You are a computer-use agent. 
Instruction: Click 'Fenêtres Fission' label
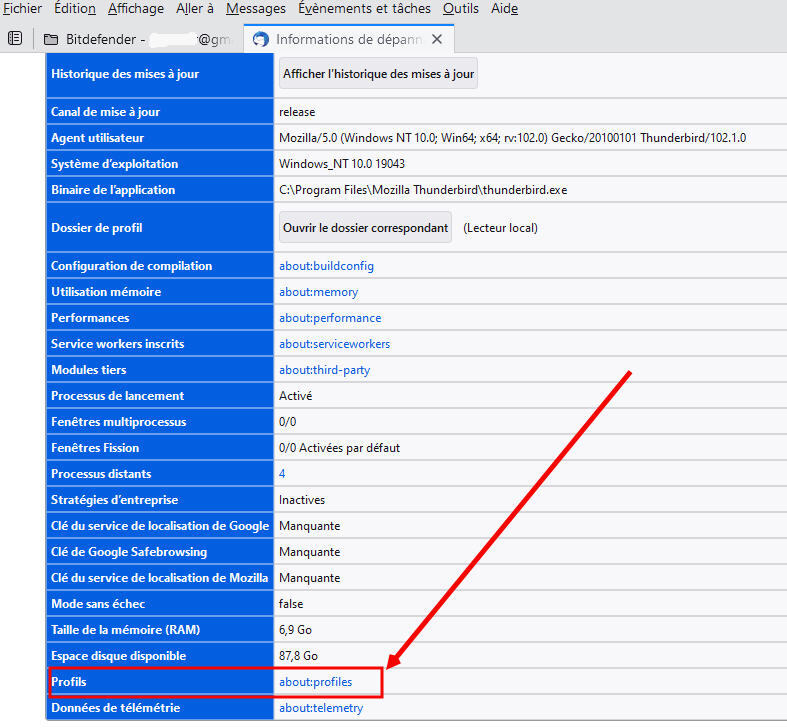point(95,448)
